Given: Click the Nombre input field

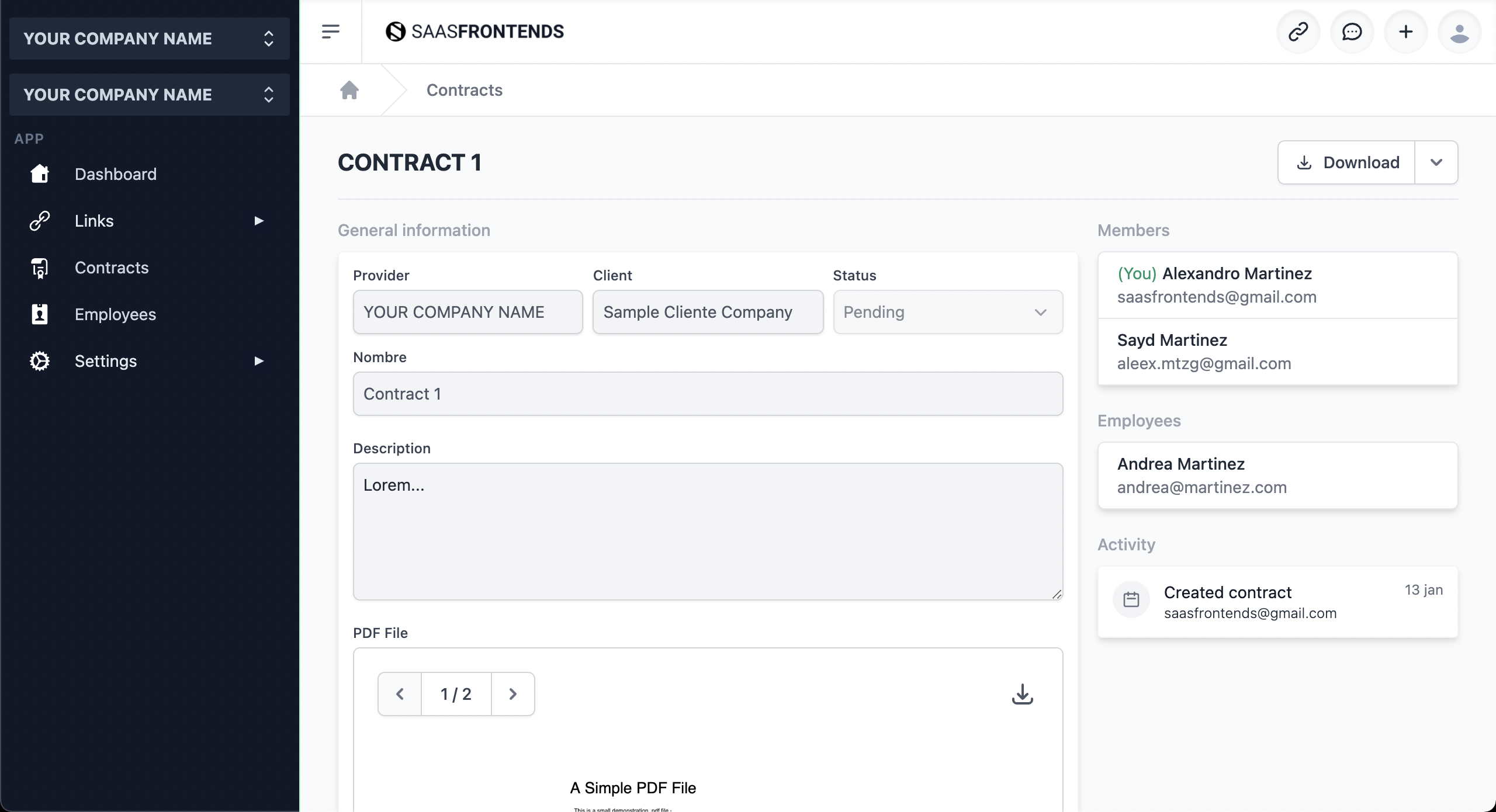Looking at the screenshot, I should [x=707, y=393].
